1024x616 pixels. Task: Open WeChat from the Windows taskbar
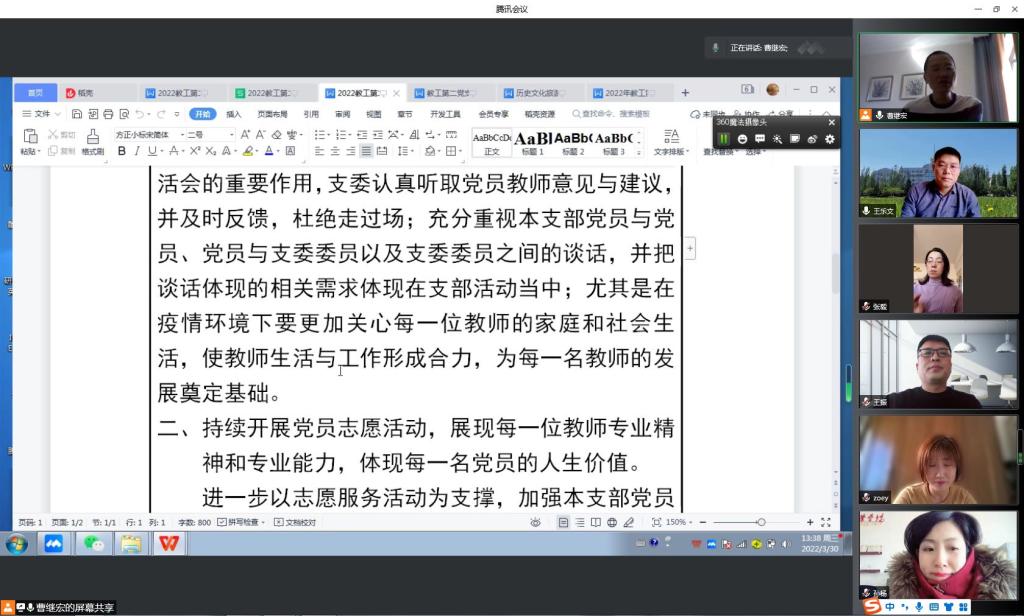pos(94,543)
